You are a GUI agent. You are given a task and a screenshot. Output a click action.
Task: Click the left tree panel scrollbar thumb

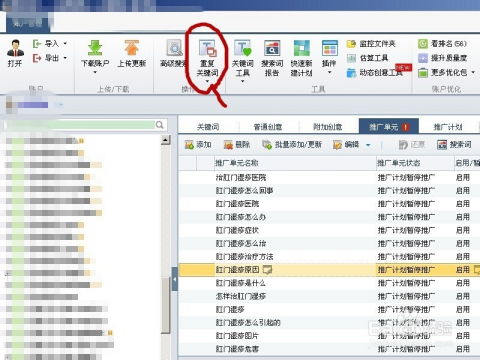point(166,305)
